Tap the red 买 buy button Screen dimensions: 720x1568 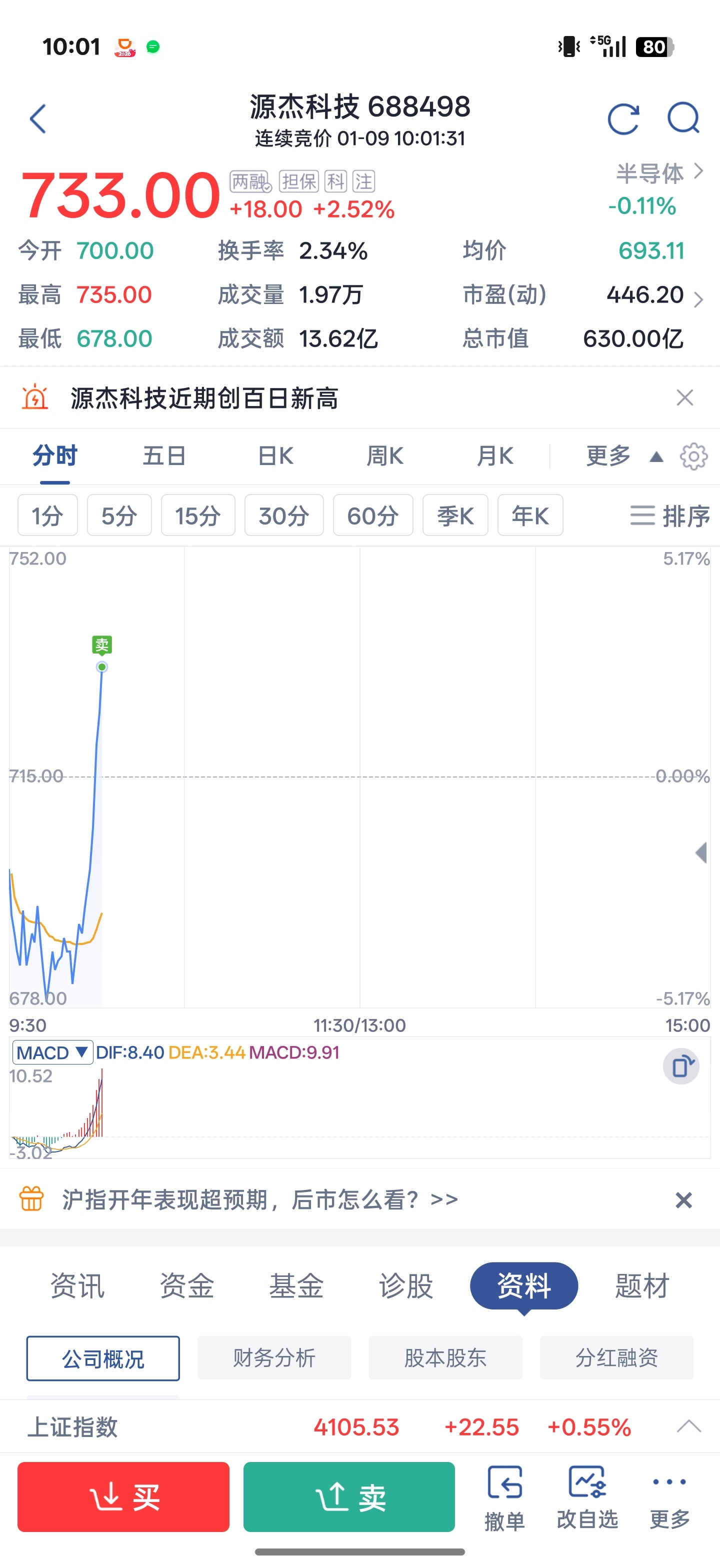click(x=123, y=1497)
